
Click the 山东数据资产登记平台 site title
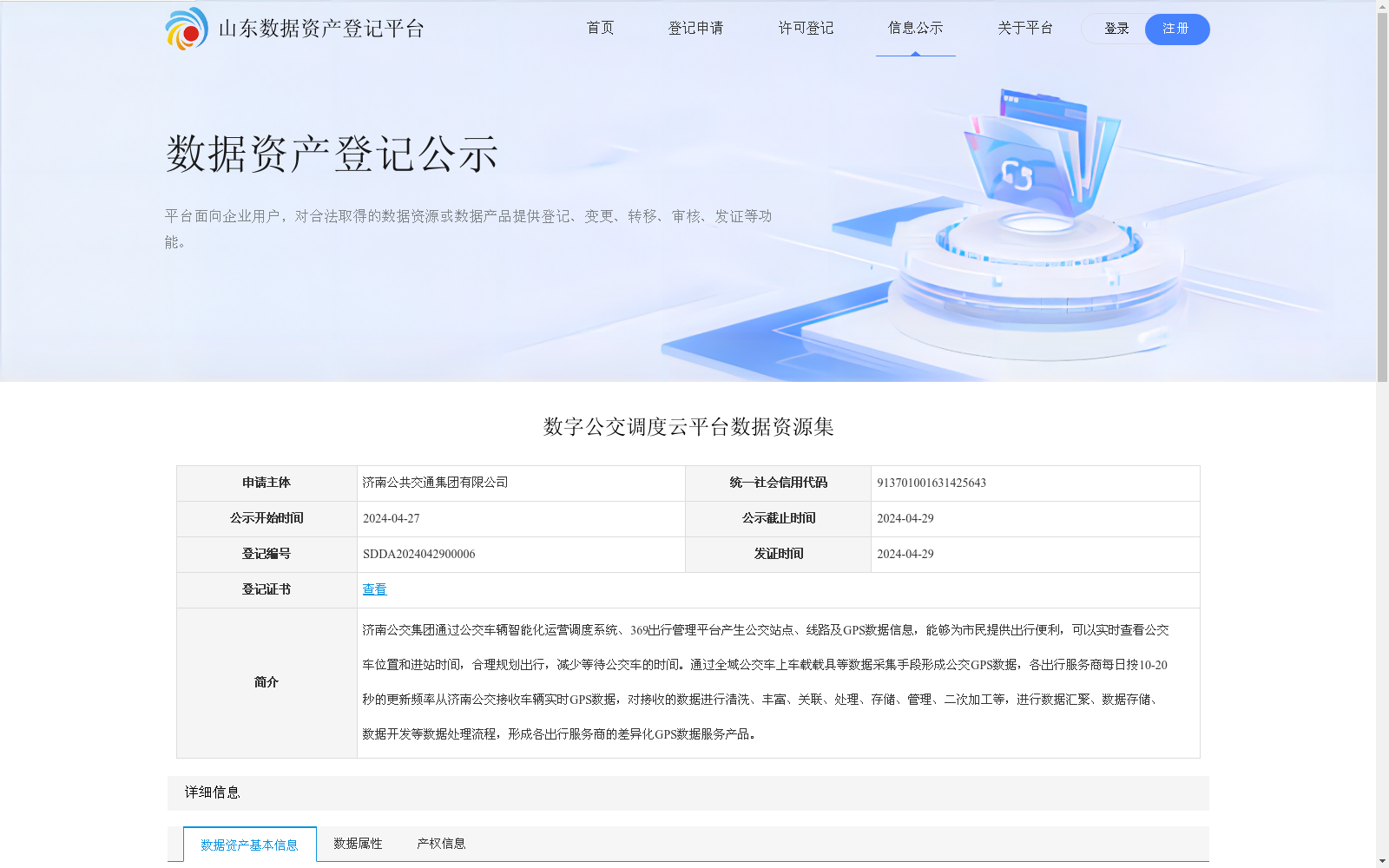321,29
